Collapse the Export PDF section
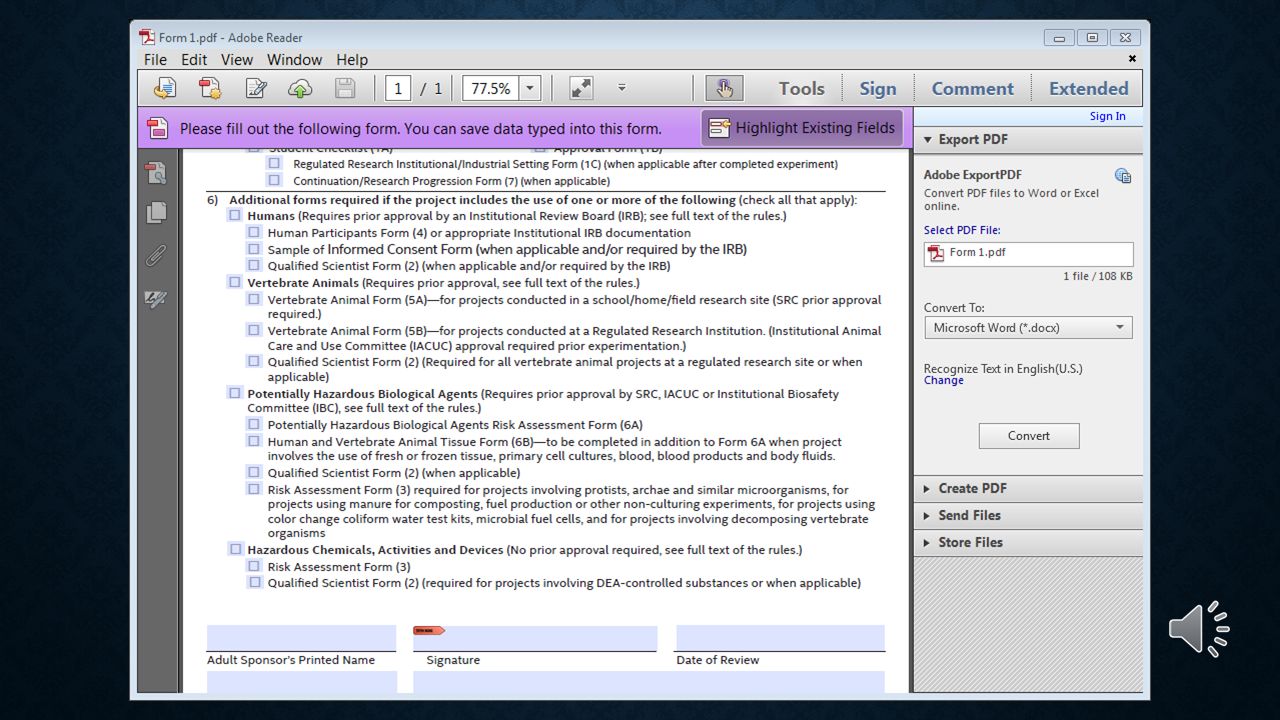The image size is (1280, 720). [x=1028, y=140]
